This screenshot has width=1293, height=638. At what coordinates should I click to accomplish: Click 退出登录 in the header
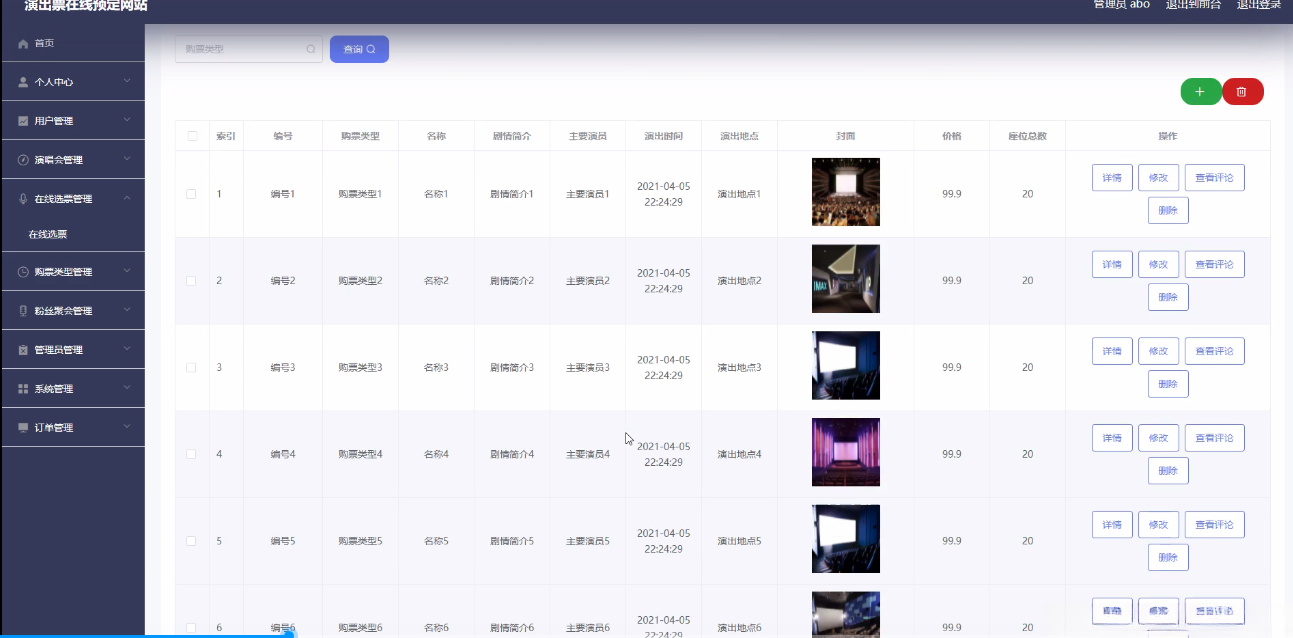point(1259,5)
